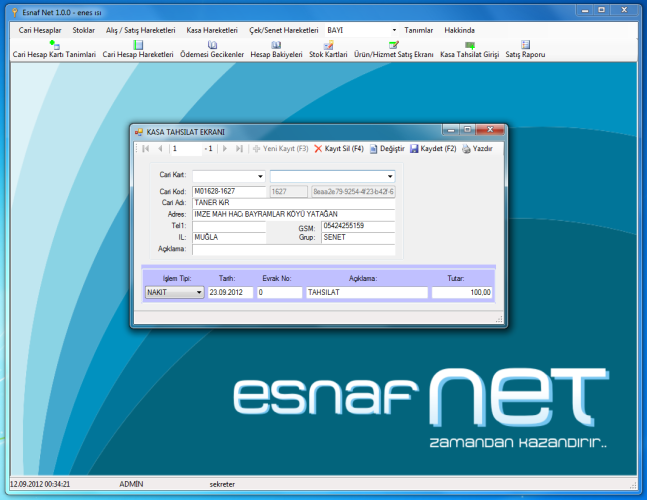Go to last record arrow

(x=239, y=149)
